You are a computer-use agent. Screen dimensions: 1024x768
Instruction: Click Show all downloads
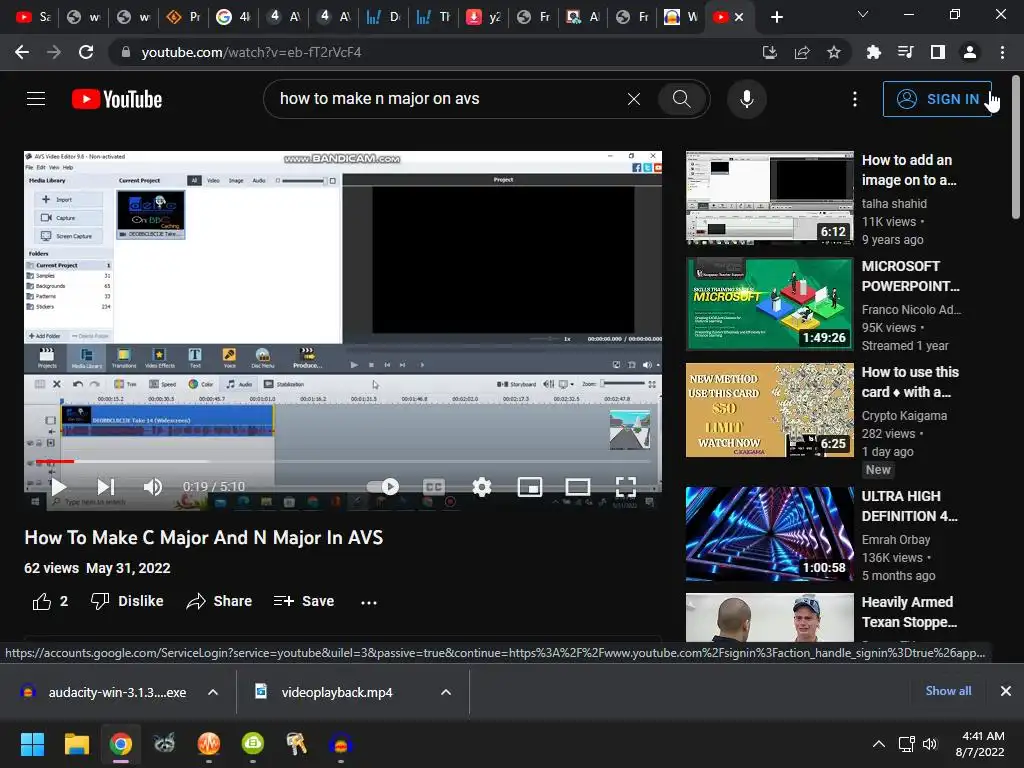point(948,691)
